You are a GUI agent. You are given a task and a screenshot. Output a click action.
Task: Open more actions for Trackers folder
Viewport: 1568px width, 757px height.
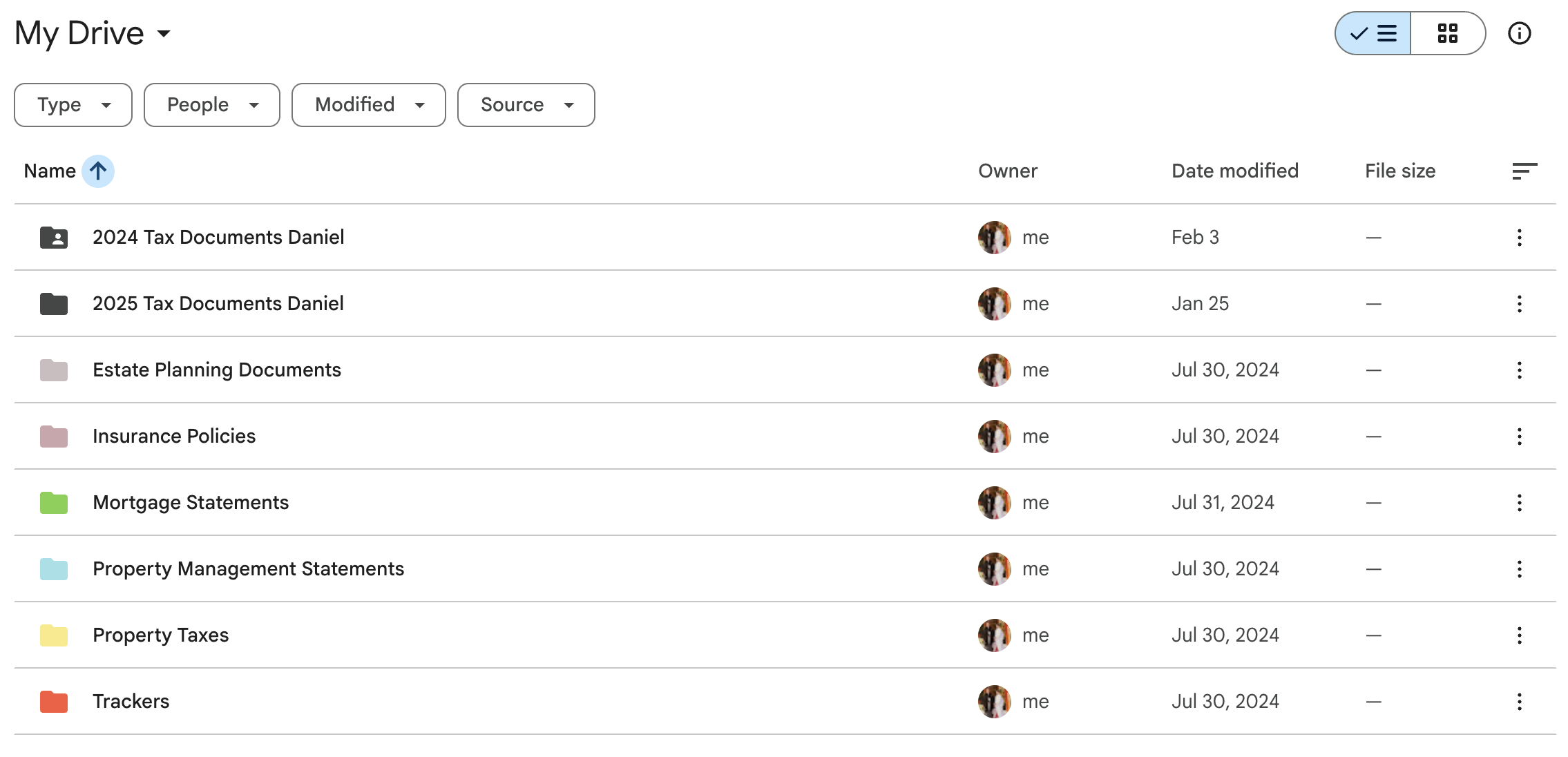coord(1519,702)
